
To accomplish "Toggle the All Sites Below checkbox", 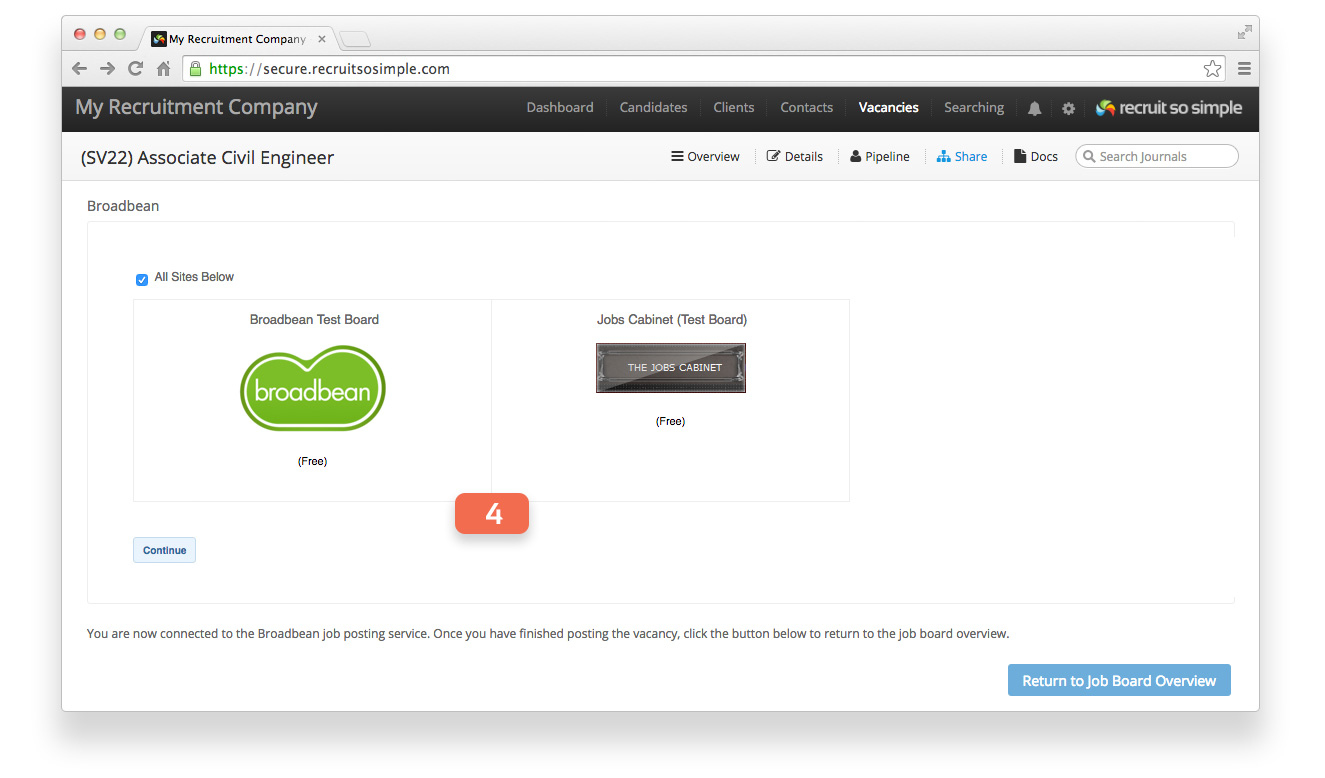I will click(142, 279).
